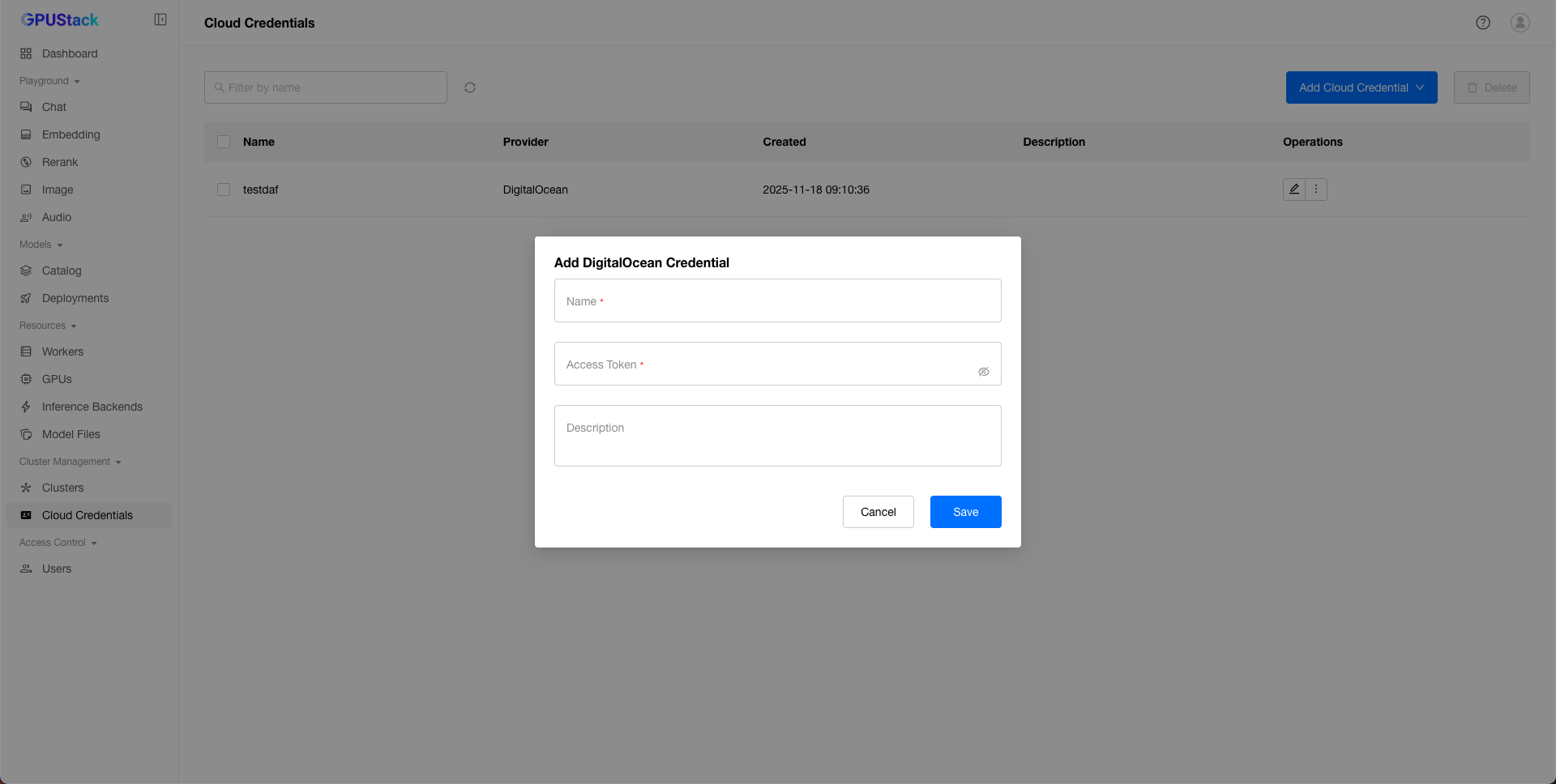Open the user avatar menu

(x=1520, y=23)
